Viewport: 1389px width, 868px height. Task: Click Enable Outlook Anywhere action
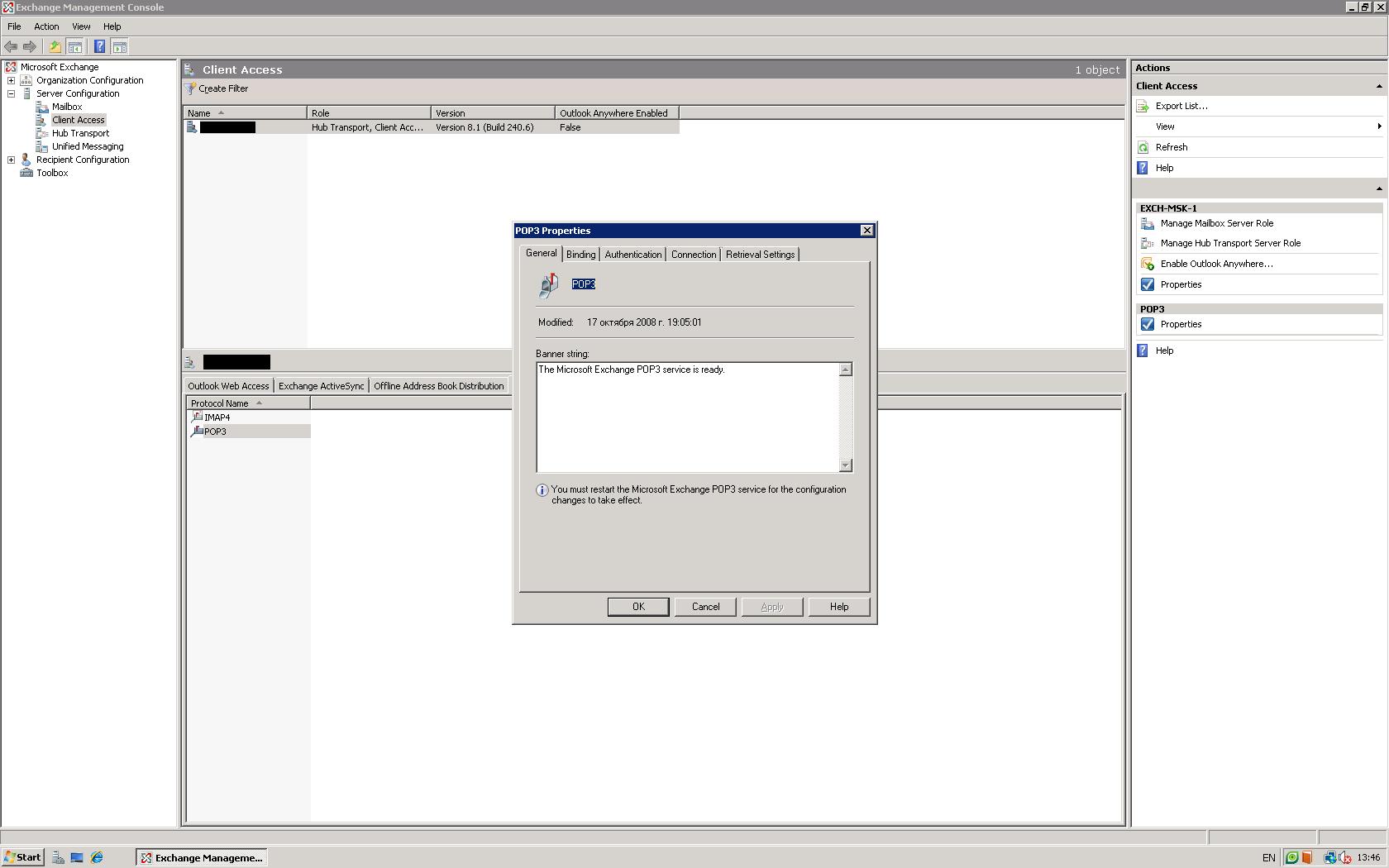click(1216, 264)
